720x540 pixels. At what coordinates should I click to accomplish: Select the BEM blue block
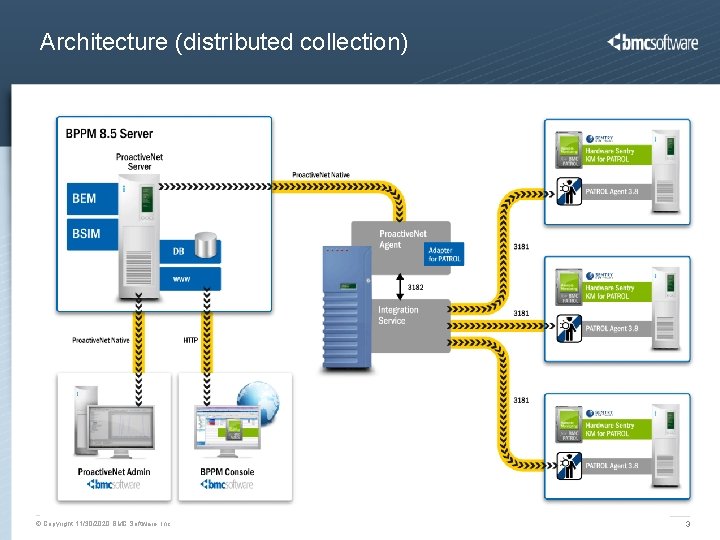point(92,199)
